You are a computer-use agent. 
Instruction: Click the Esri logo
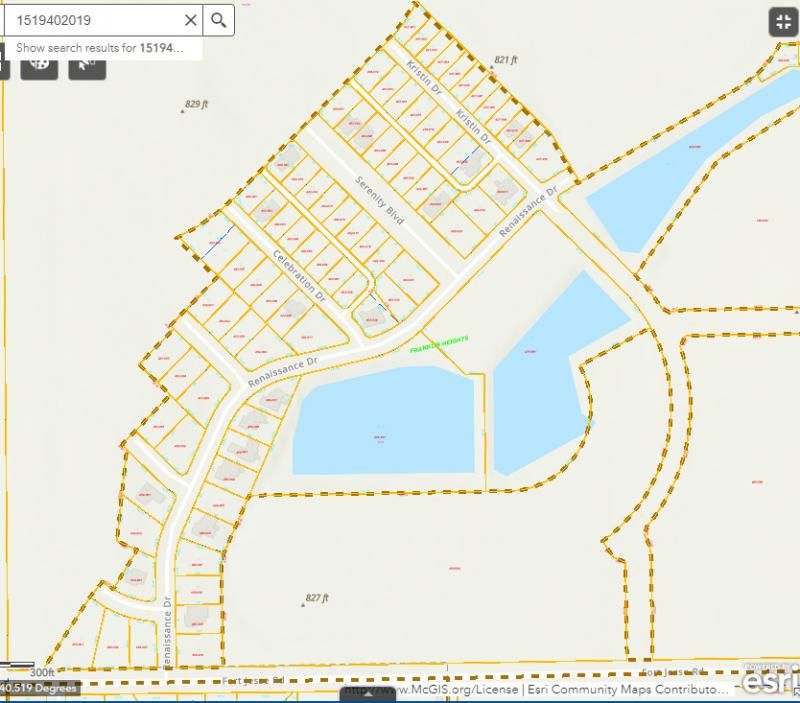click(768, 682)
